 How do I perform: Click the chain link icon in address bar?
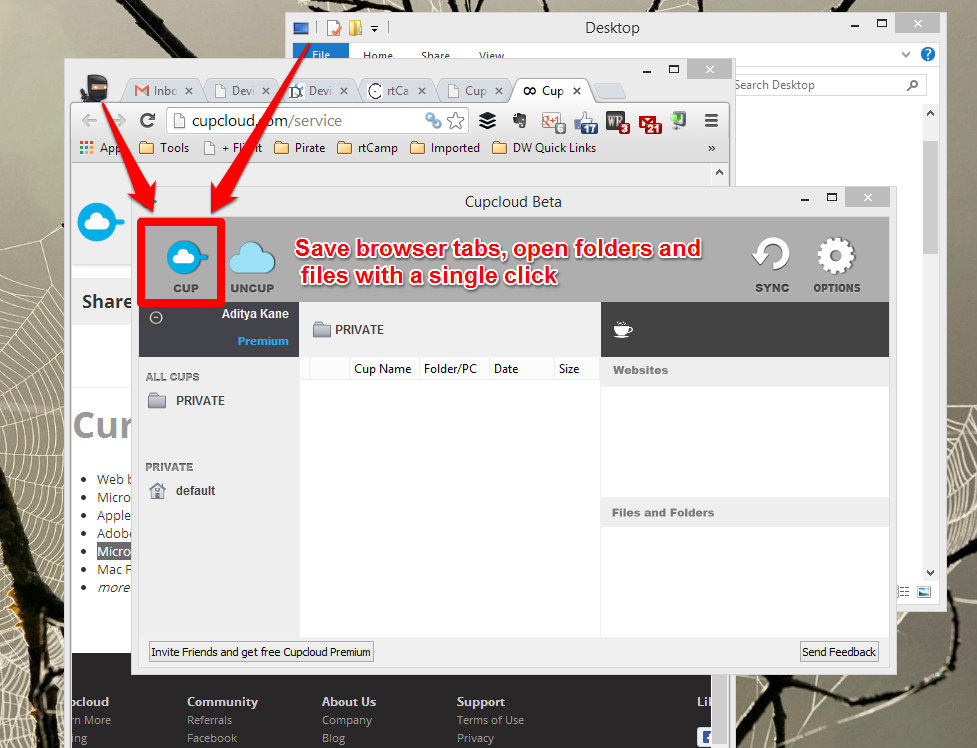coord(433,120)
